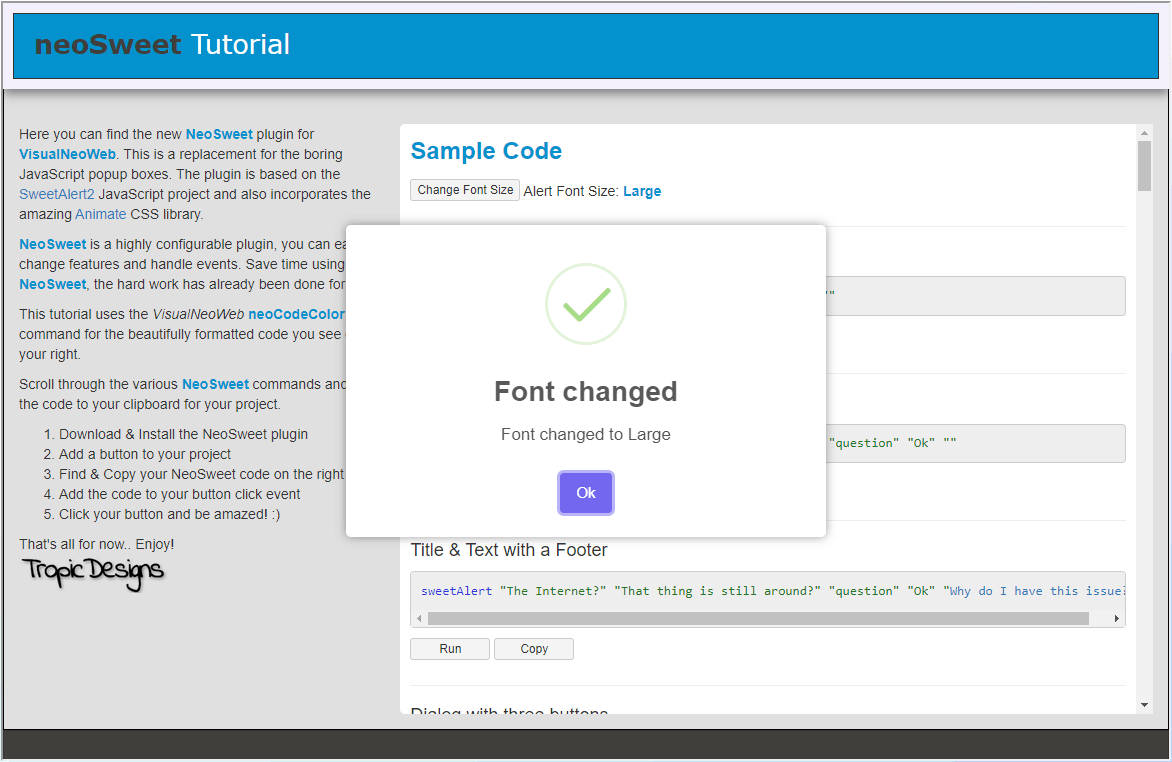
Task: Click the horizontal scrollbar thumb in code box
Action: (758, 618)
